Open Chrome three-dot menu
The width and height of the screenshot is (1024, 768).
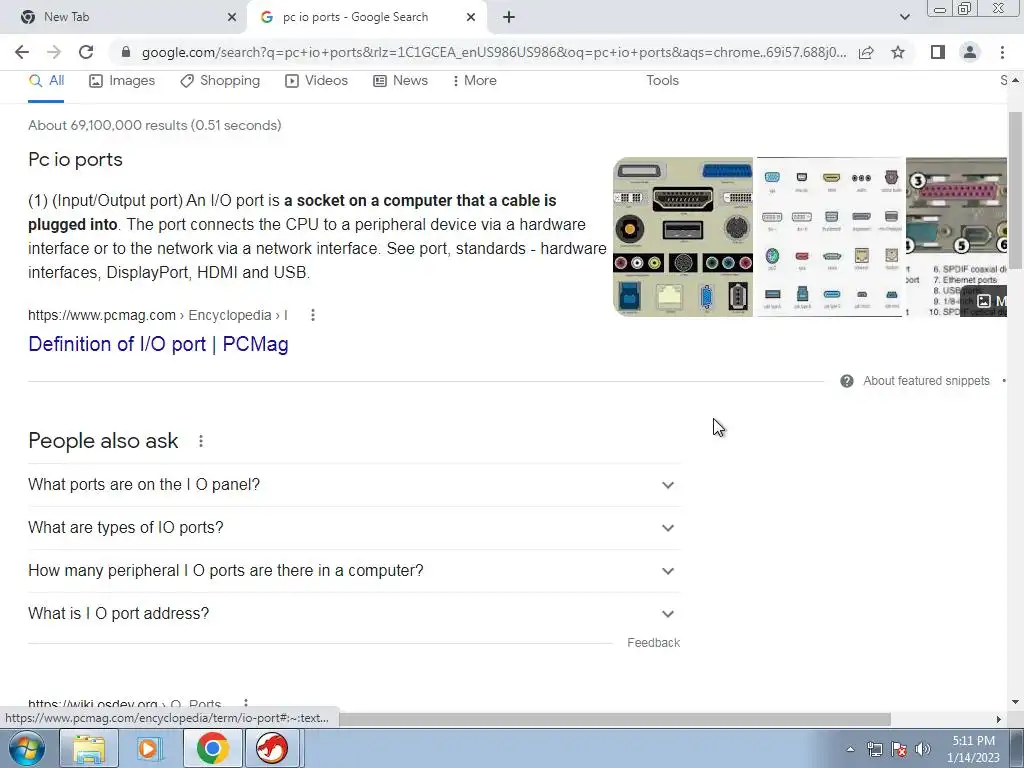click(x=1002, y=52)
